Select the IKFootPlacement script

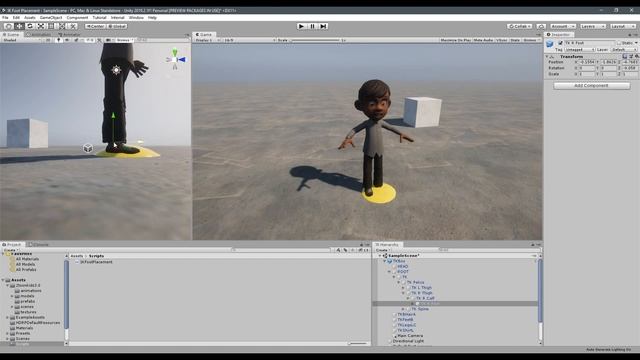pyautogui.click(x=96, y=262)
